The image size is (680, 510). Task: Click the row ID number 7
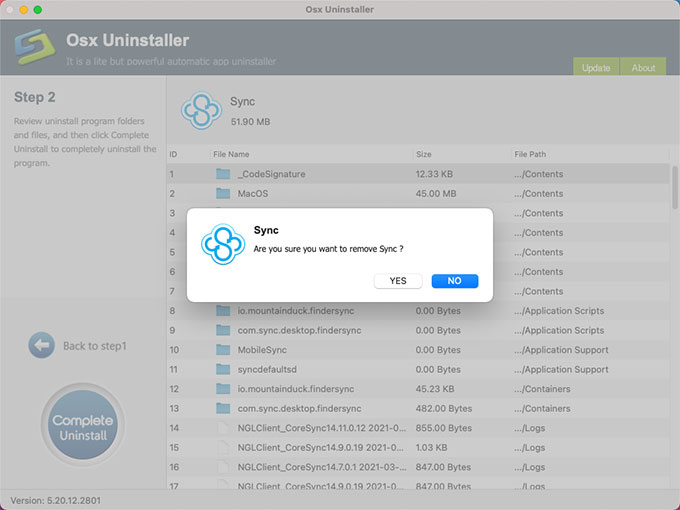tap(172, 291)
